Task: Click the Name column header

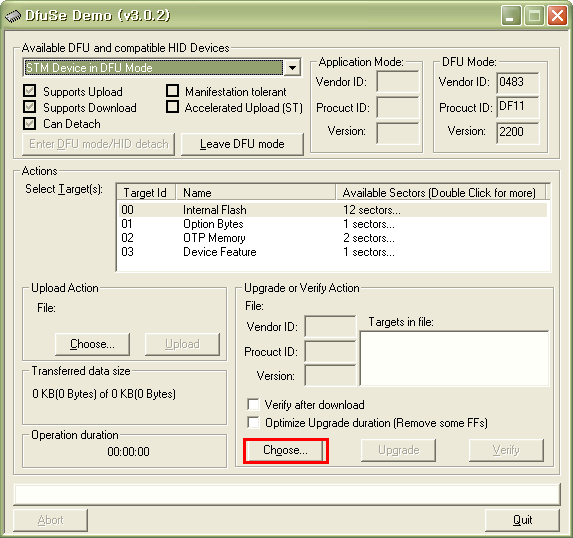Action: (x=256, y=192)
